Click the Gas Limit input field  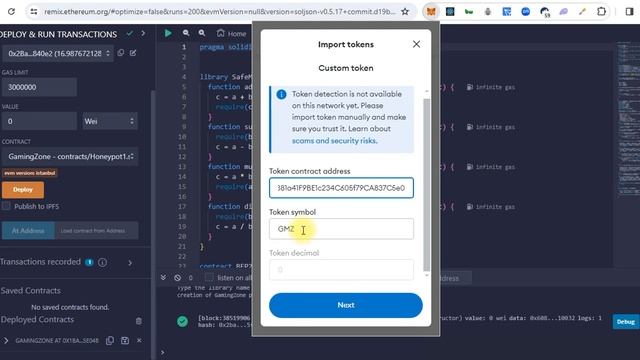coord(39,87)
